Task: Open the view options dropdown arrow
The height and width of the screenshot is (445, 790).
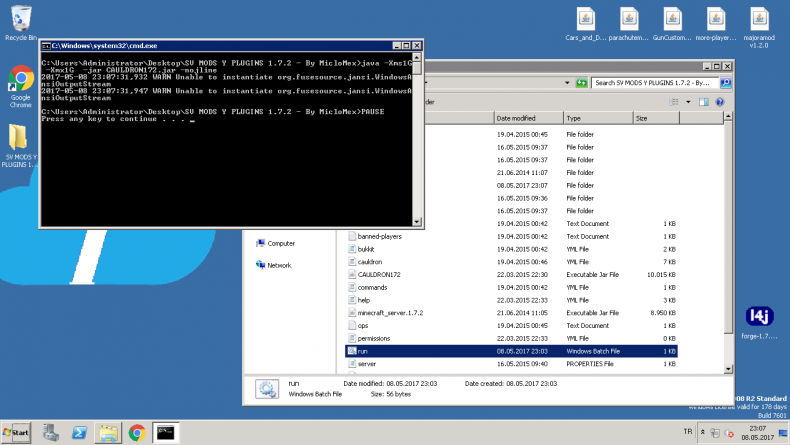Action: pyautogui.click(x=688, y=102)
